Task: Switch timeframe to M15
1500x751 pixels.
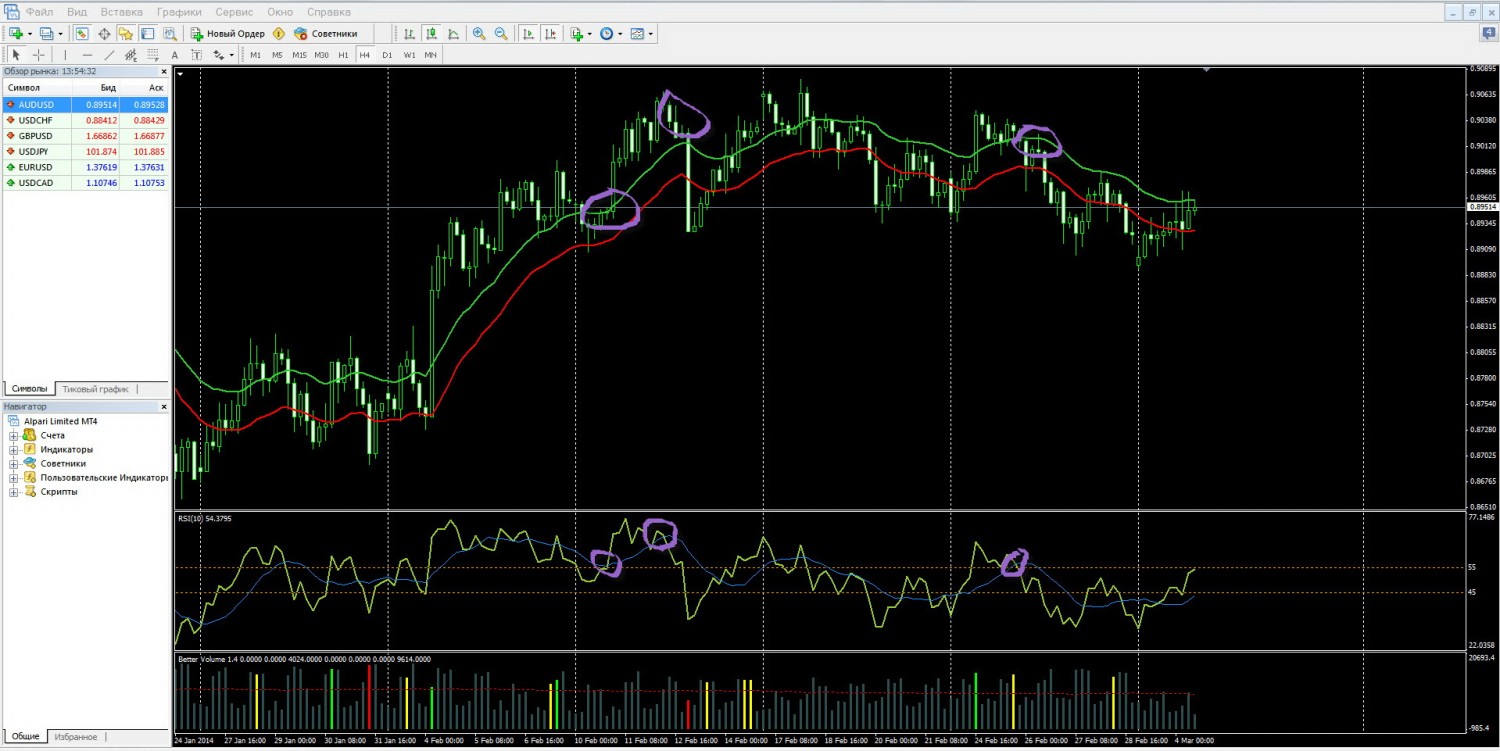Action: click(x=299, y=55)
